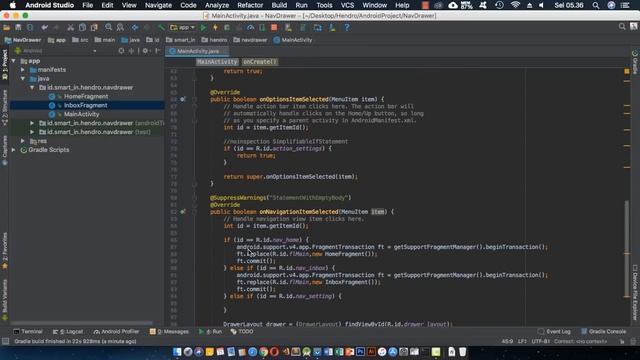Viewport: 640px width, 360px height.
Task: Click smart_in folder in navigation breadcrumb
Action: click(x=180, y=40)
